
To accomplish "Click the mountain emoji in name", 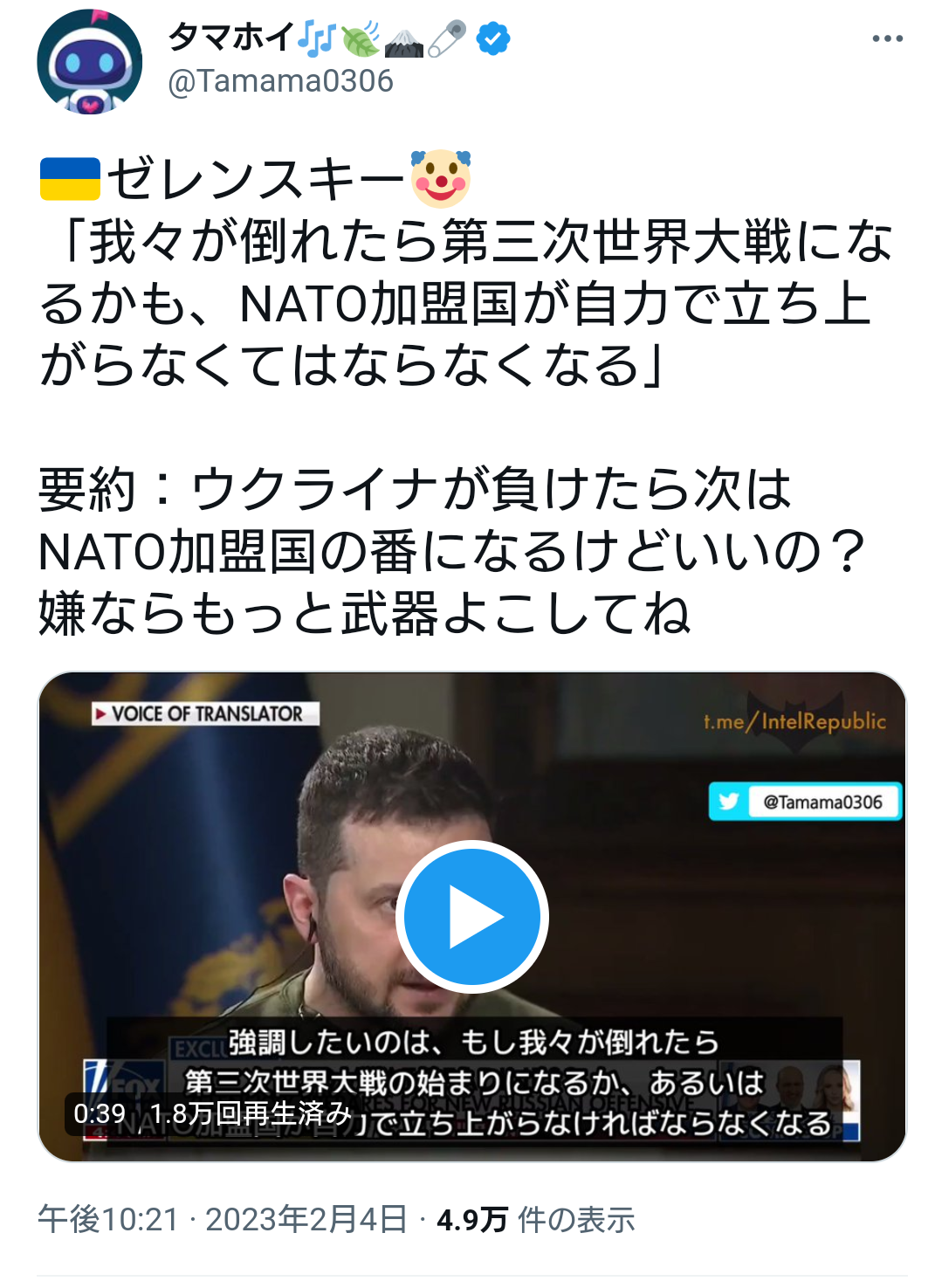I will pos(403,40).
